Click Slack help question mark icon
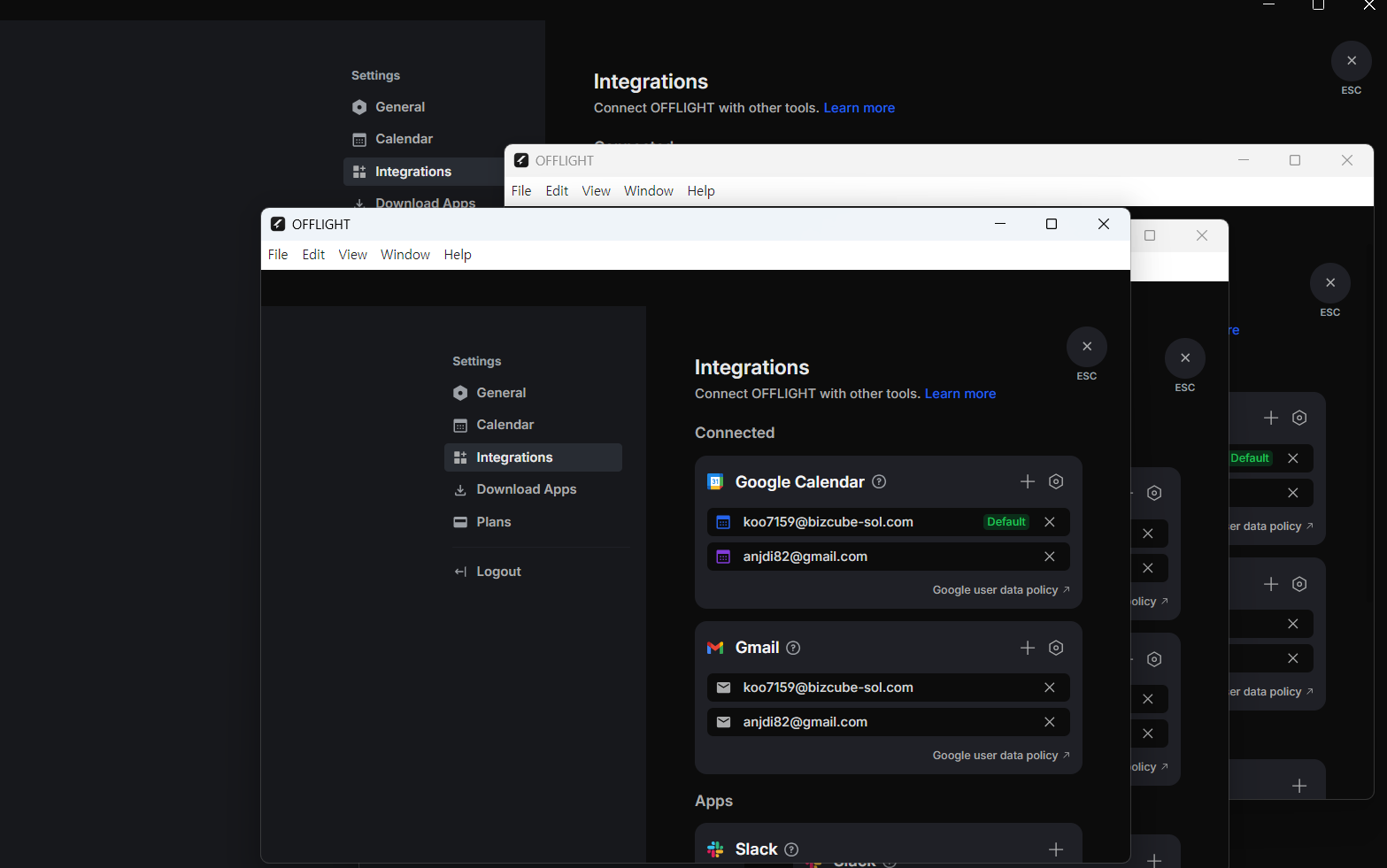 click(791, 849)
